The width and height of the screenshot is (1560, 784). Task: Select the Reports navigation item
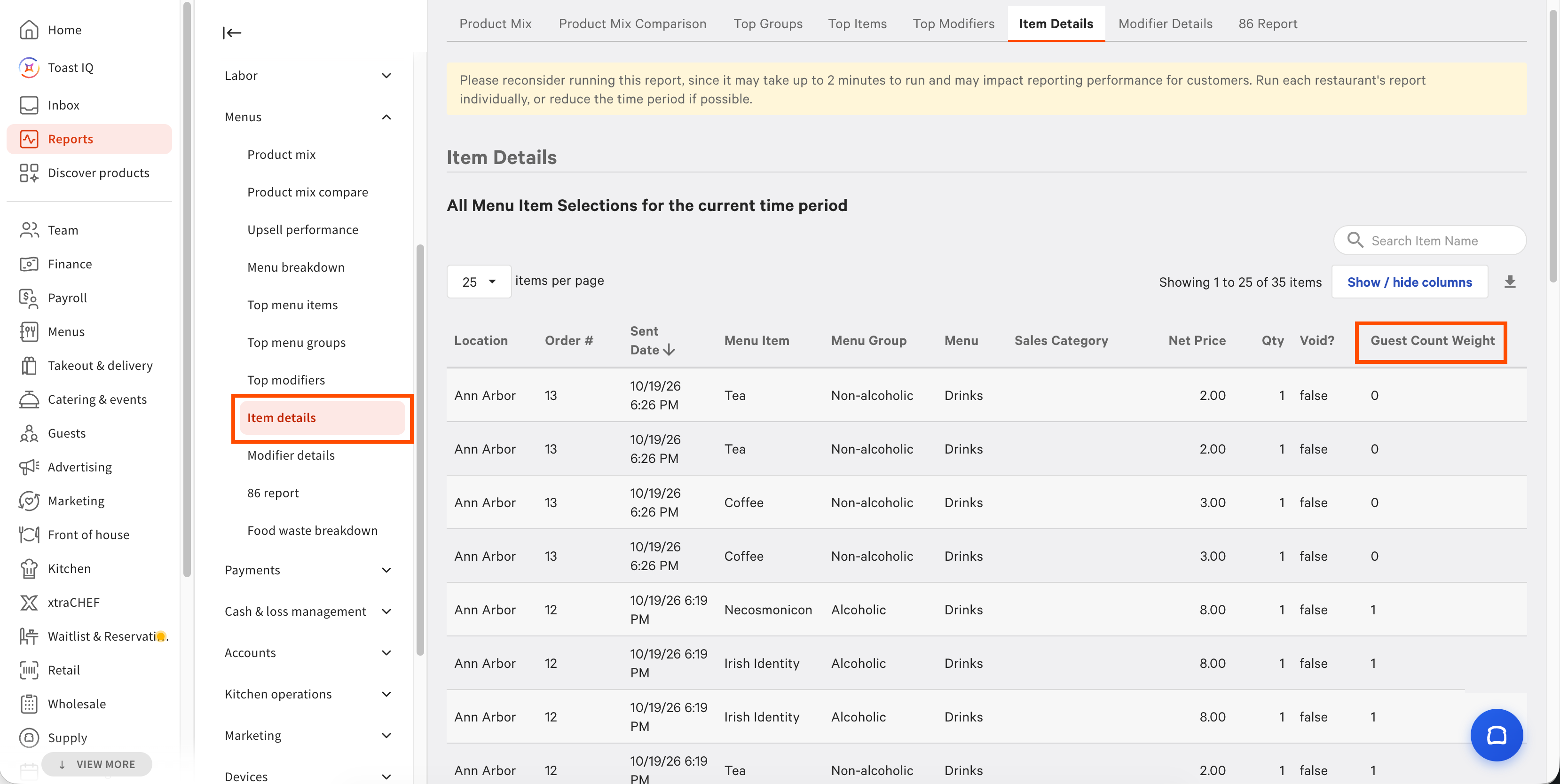89,139
